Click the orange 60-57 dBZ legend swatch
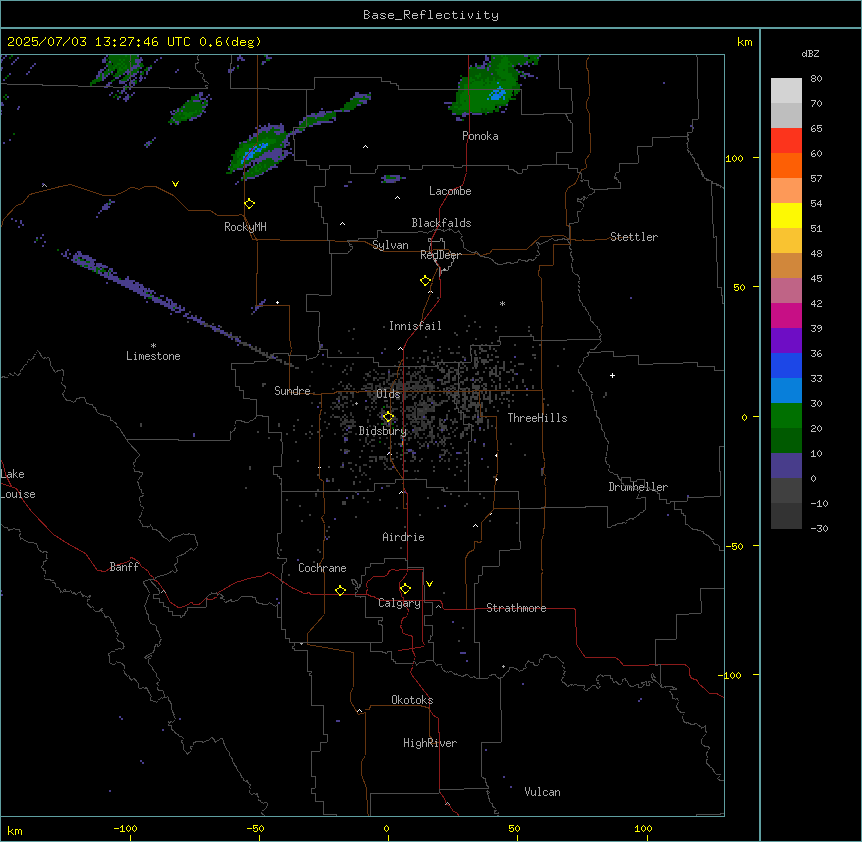The height and width of the screenshot is (842, 862). [x=786, y=165]
